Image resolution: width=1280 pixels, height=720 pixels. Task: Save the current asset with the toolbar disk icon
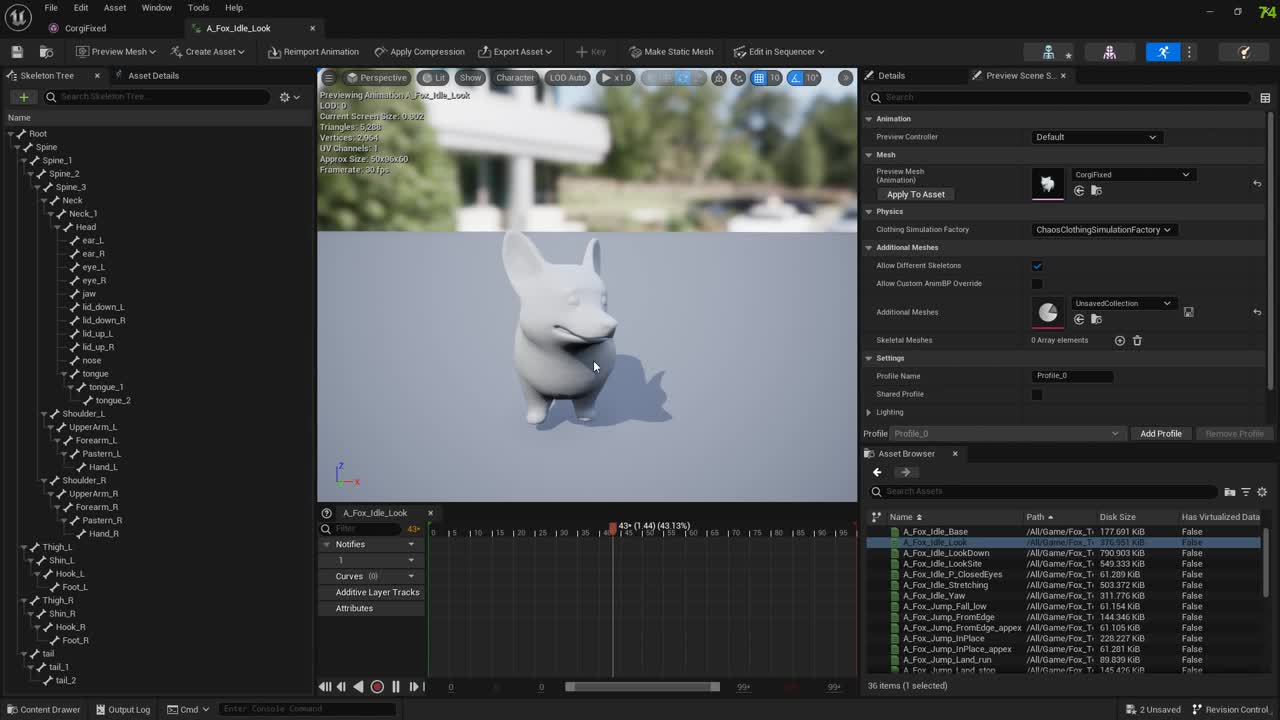coord(17,51)
